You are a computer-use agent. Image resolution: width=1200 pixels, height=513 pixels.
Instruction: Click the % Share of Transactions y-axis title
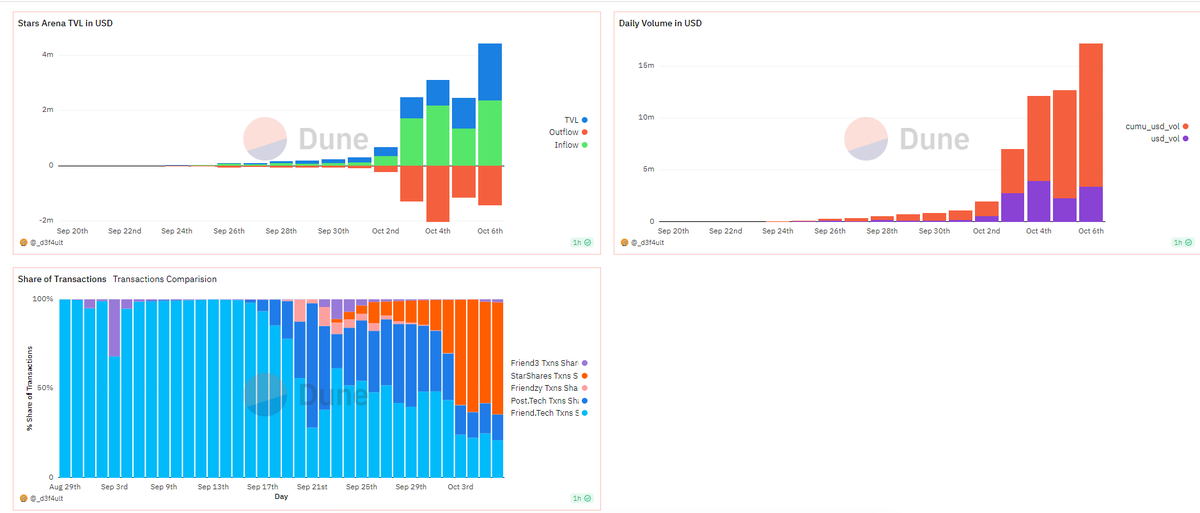(x=31, y=389)
